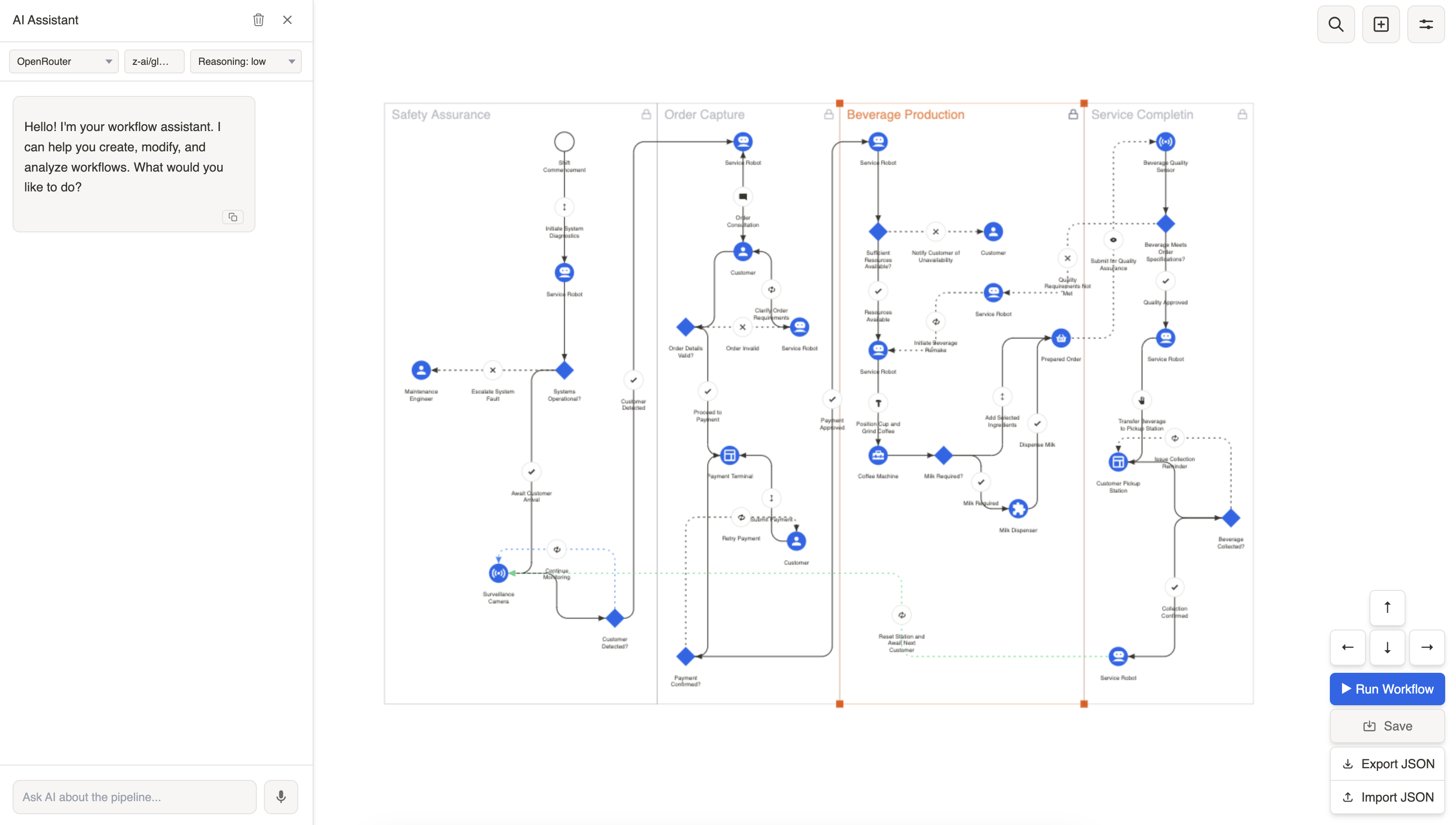Import workflow from JSON
This screenshot has height=825, width=1456.
1387,797
